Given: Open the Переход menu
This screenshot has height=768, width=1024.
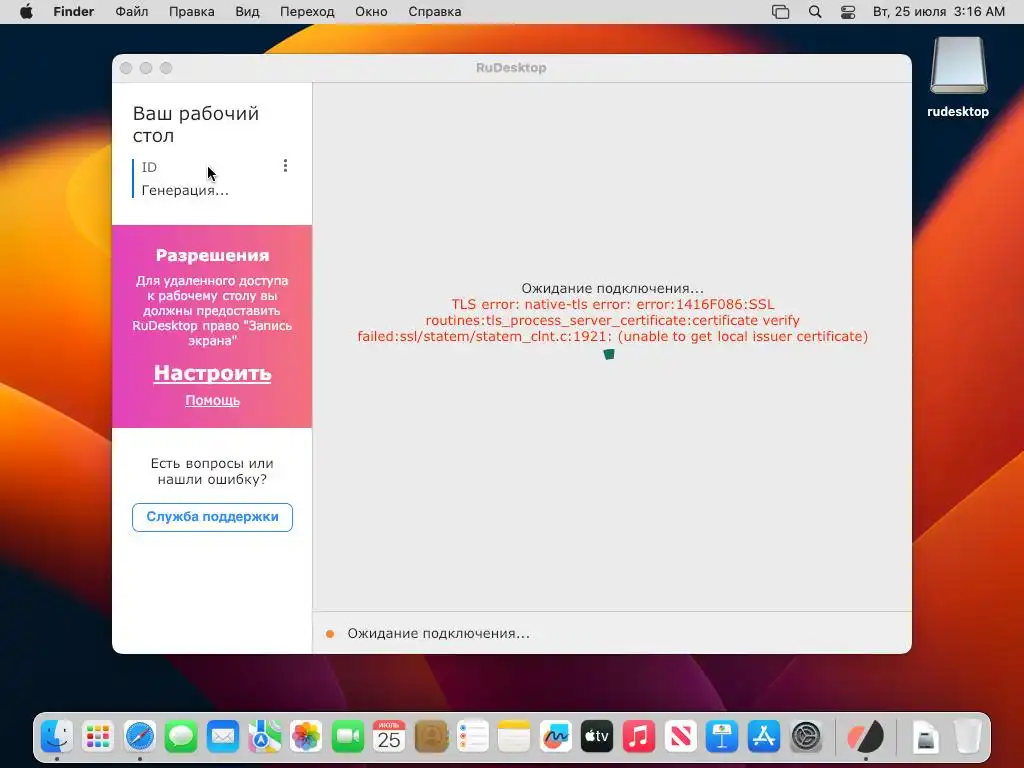Looking at the screenshot, I should tap(307, 12).
